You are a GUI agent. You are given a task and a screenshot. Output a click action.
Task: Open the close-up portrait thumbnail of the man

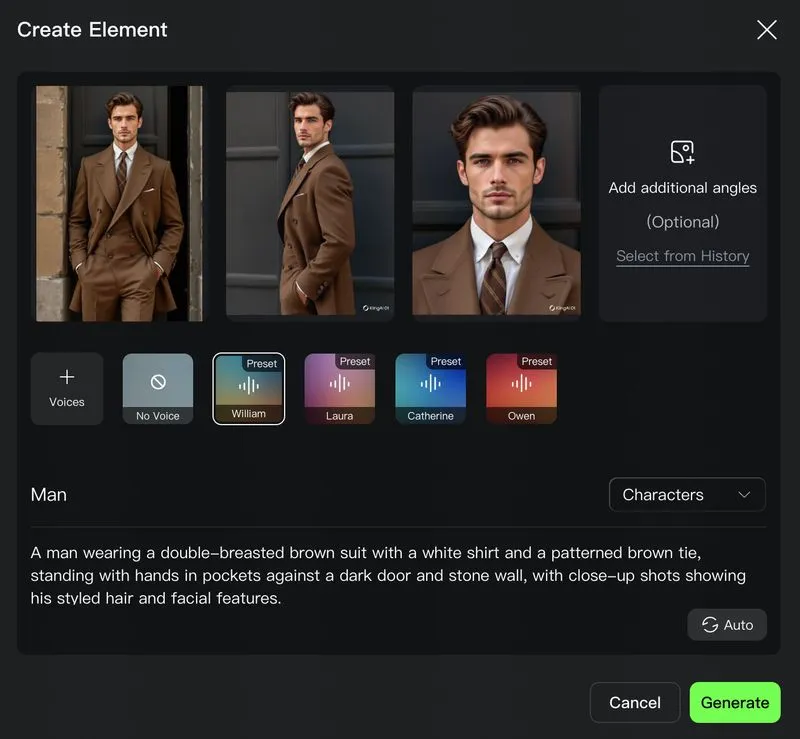pos(496,203)
